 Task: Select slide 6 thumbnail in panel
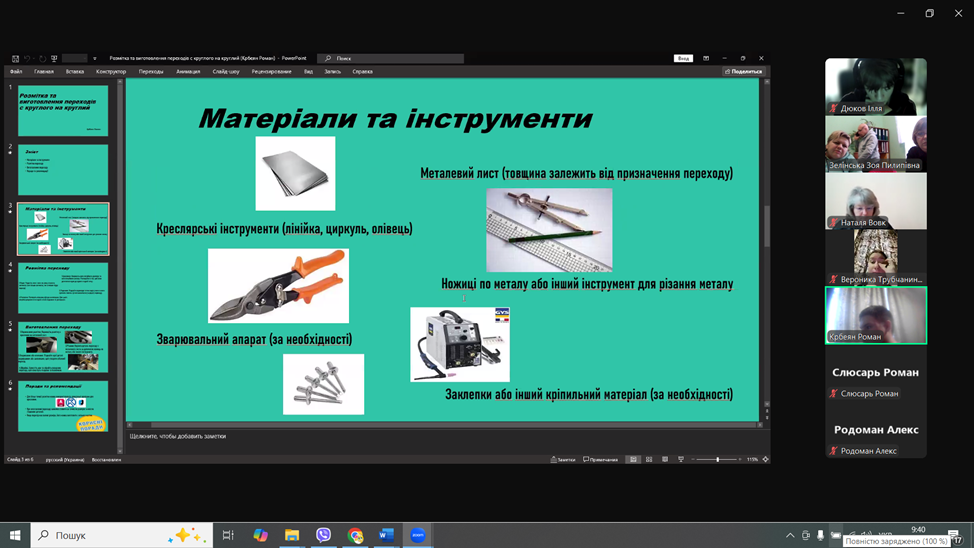[x=63, y=405]
